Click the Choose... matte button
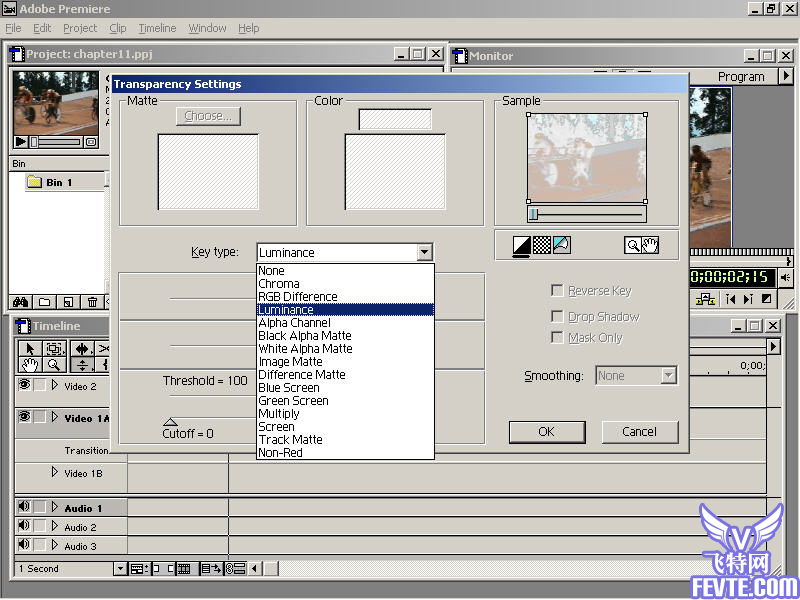This screenshot has width=800, height=600. tap(208, 116)
